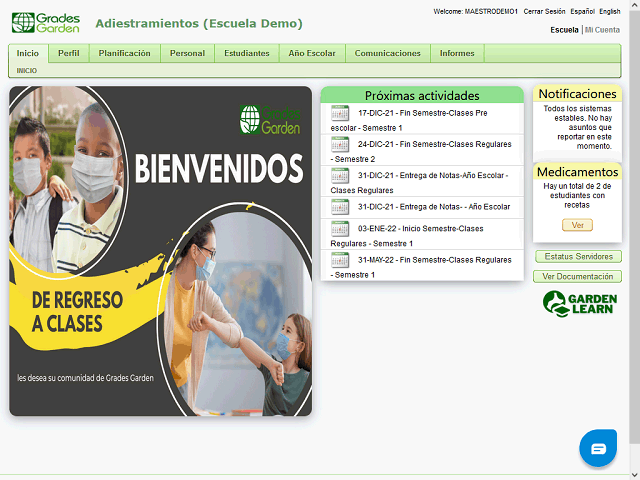Viewport: 640px width, 480px height.
Task: Go to the Personal tab
Action: click(x=187, y=53)
